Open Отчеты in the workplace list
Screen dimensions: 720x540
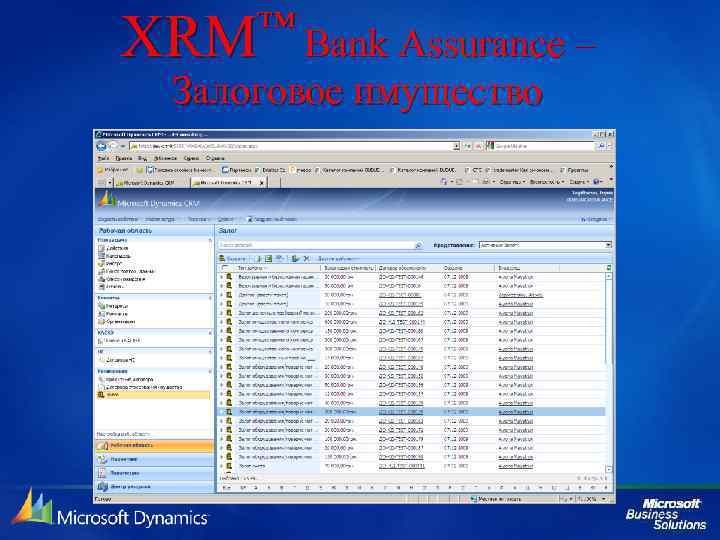coord(111,286)
